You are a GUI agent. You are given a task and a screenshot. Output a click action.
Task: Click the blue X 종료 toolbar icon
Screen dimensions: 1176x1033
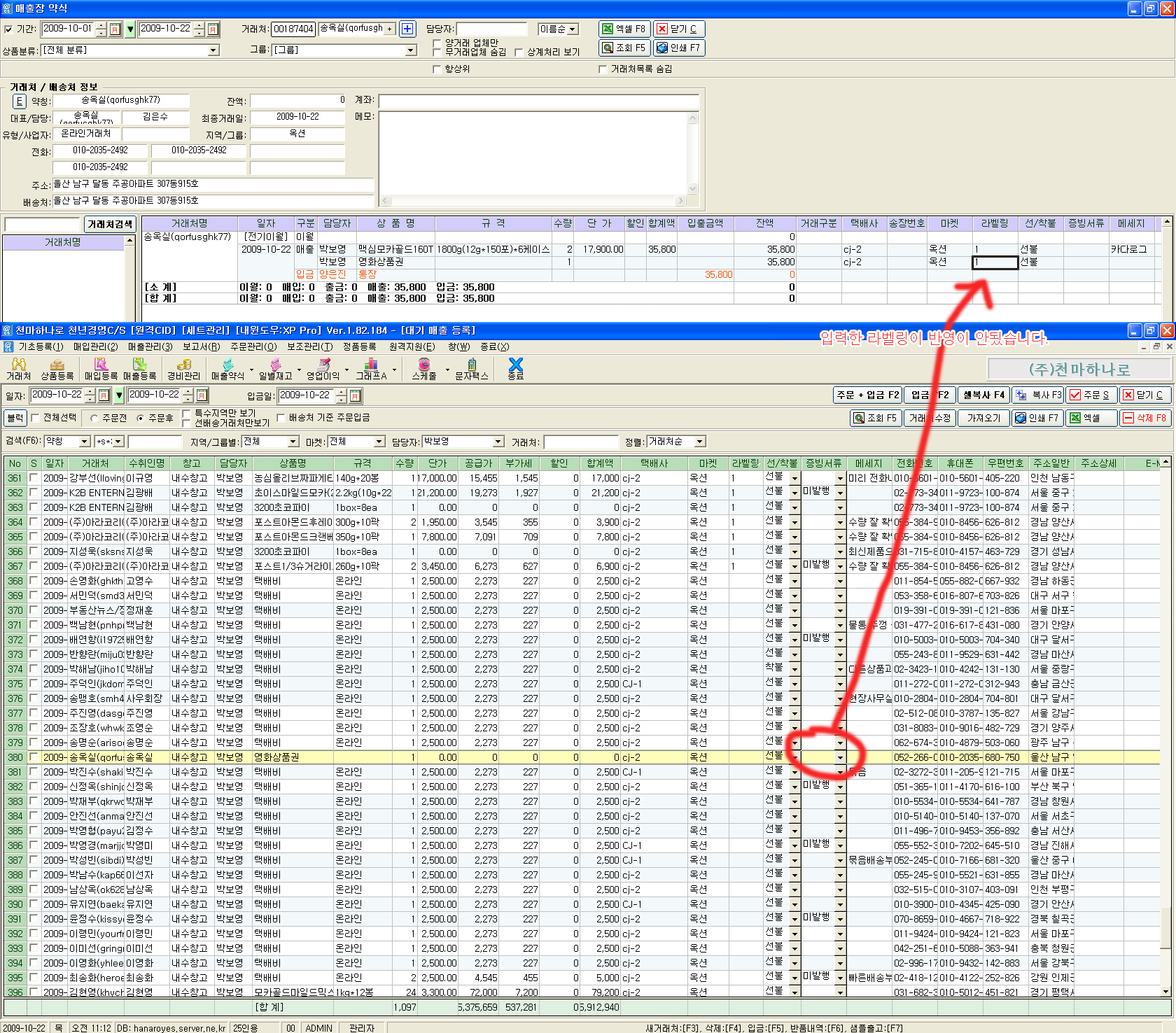click(516, 369)
